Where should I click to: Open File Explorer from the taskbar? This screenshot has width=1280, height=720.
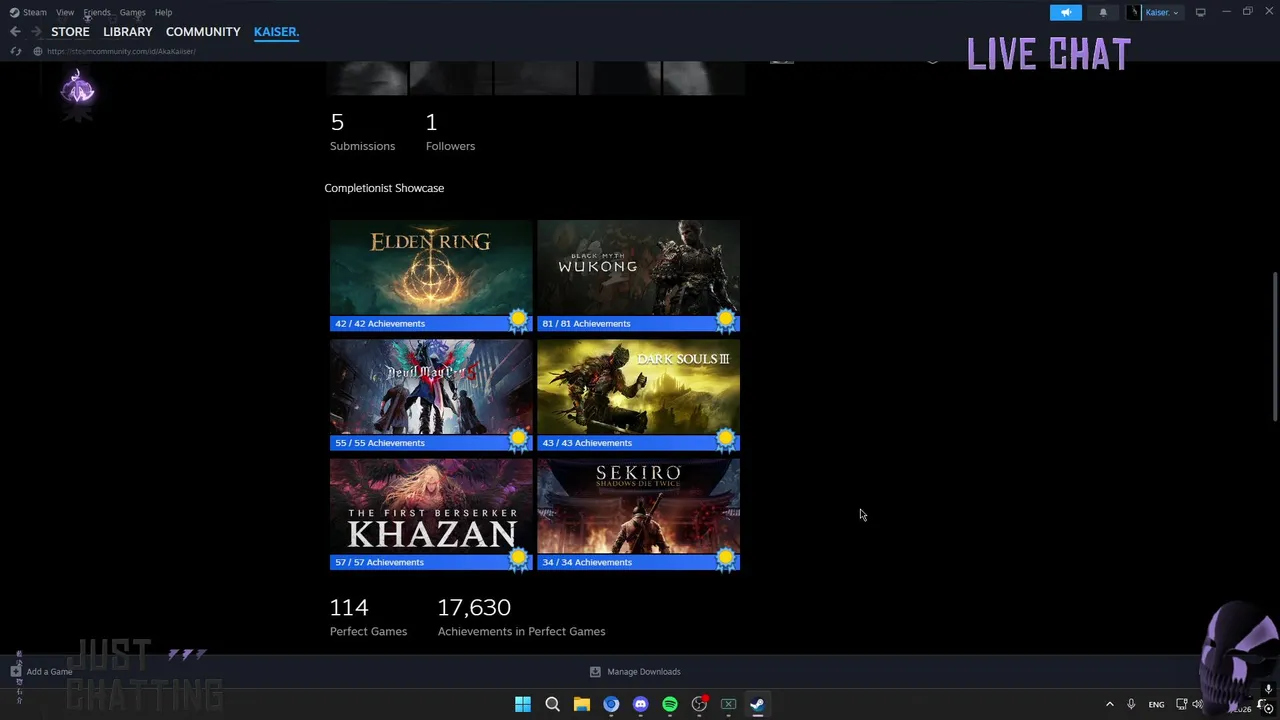click(582, 704)
